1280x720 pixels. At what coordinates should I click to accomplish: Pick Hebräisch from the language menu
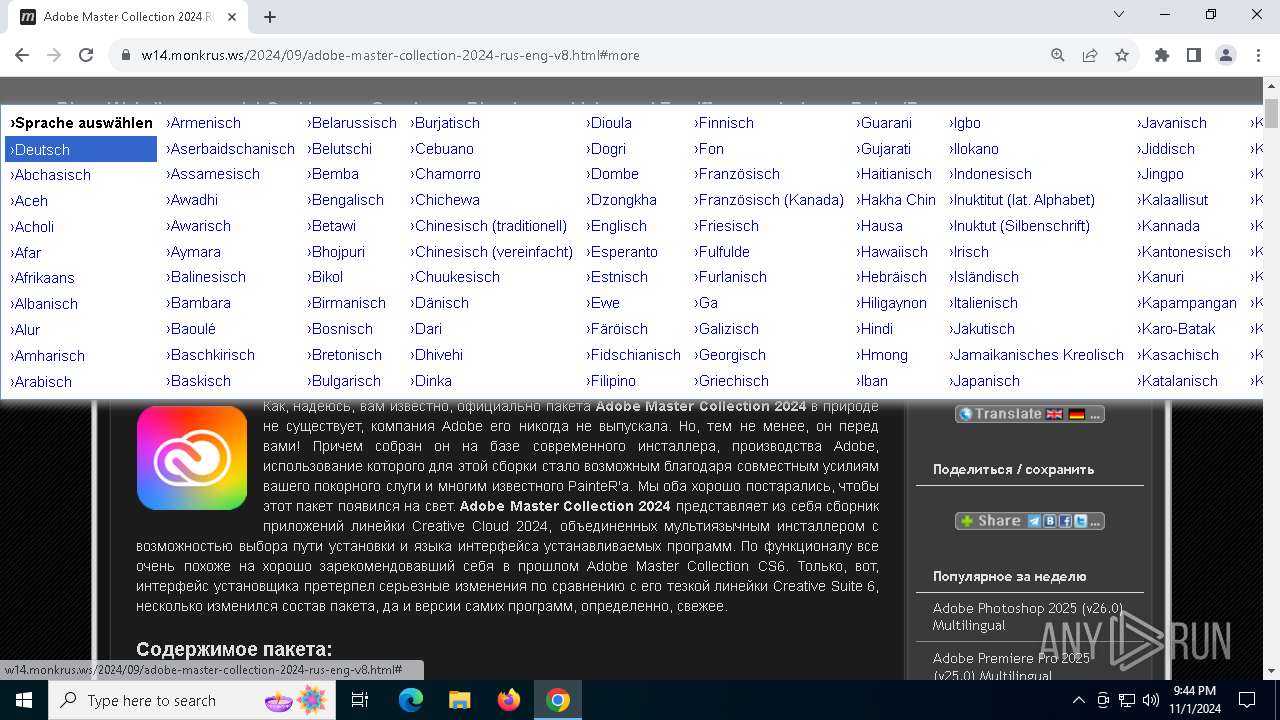[x=891, y=277]
